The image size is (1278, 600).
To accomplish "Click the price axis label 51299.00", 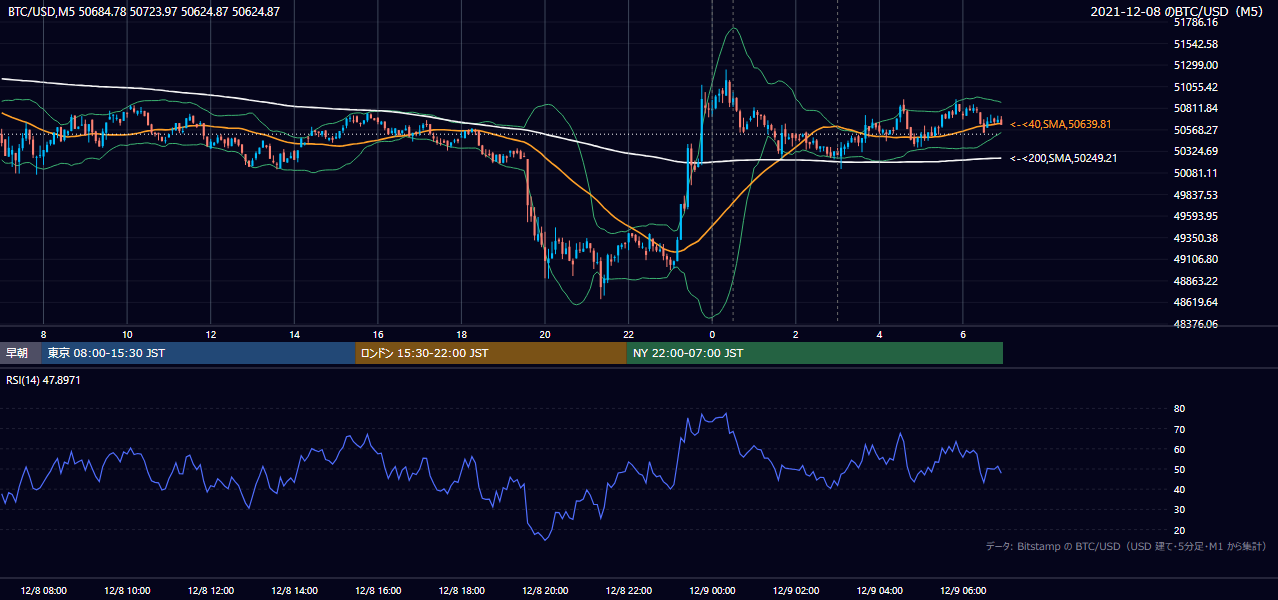I will (x=1195, y=65).
